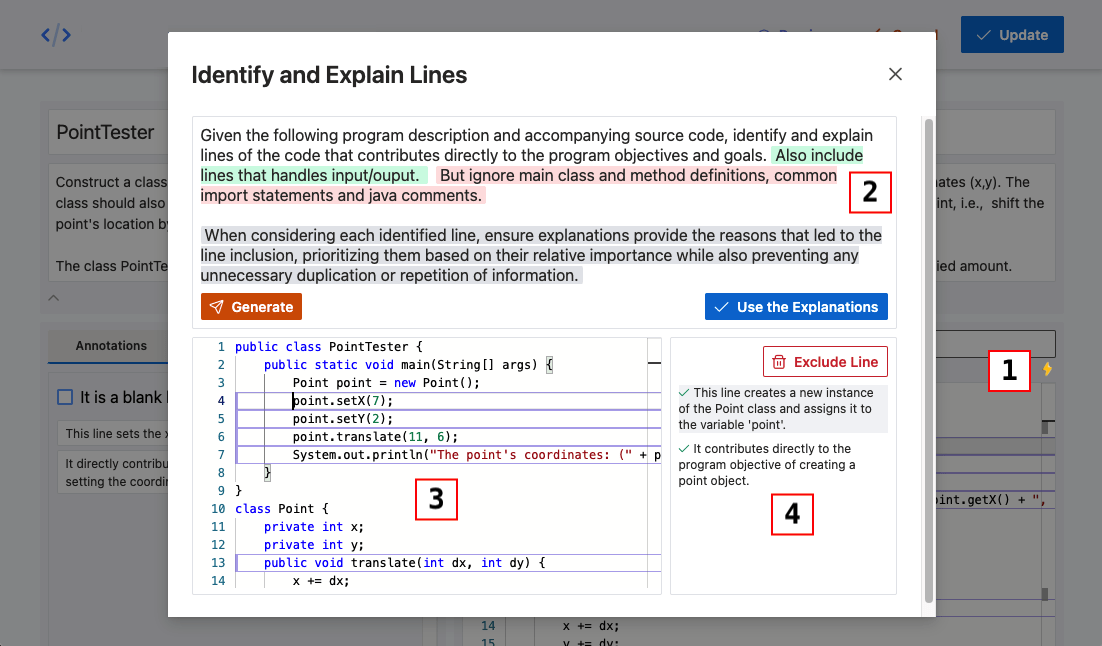Click explanation 'This line creates a new instance'

click(782, 408)
